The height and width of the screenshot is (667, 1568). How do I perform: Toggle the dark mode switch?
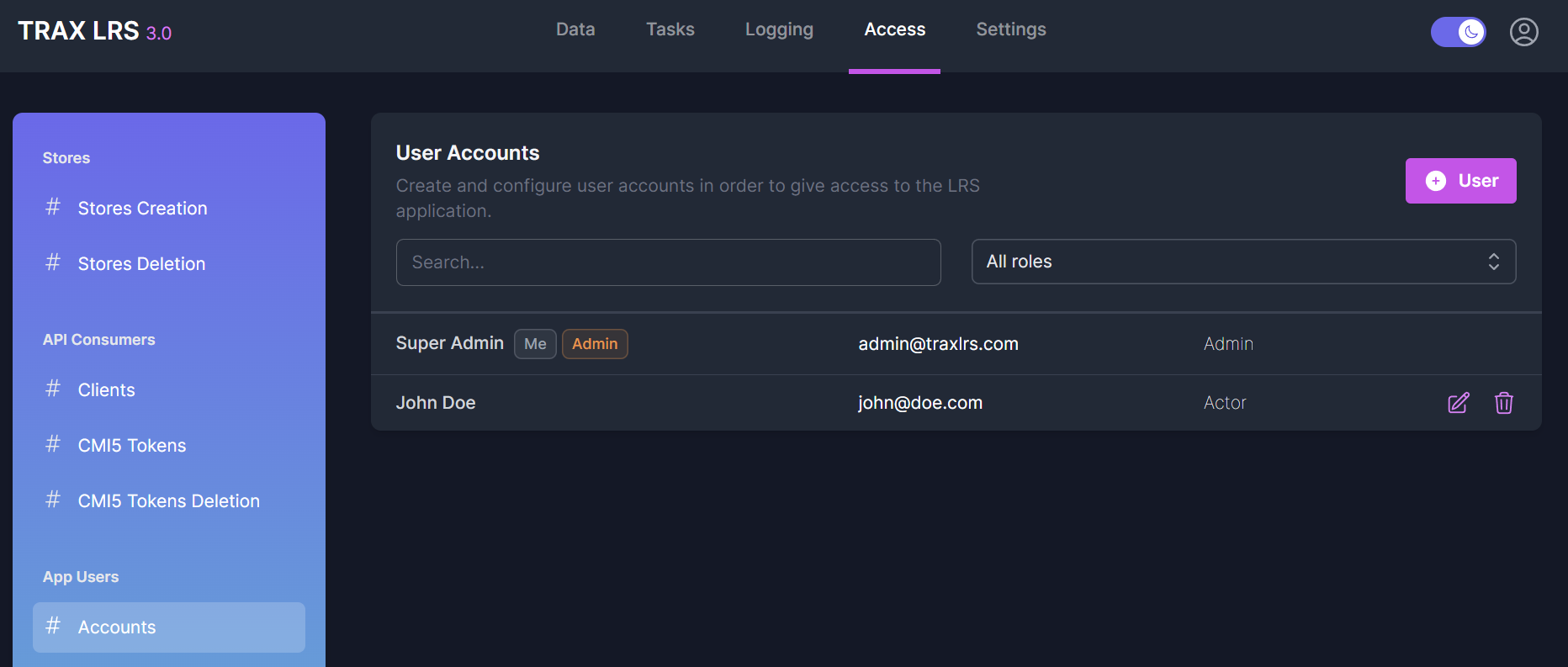click(x=1458, y=32)
